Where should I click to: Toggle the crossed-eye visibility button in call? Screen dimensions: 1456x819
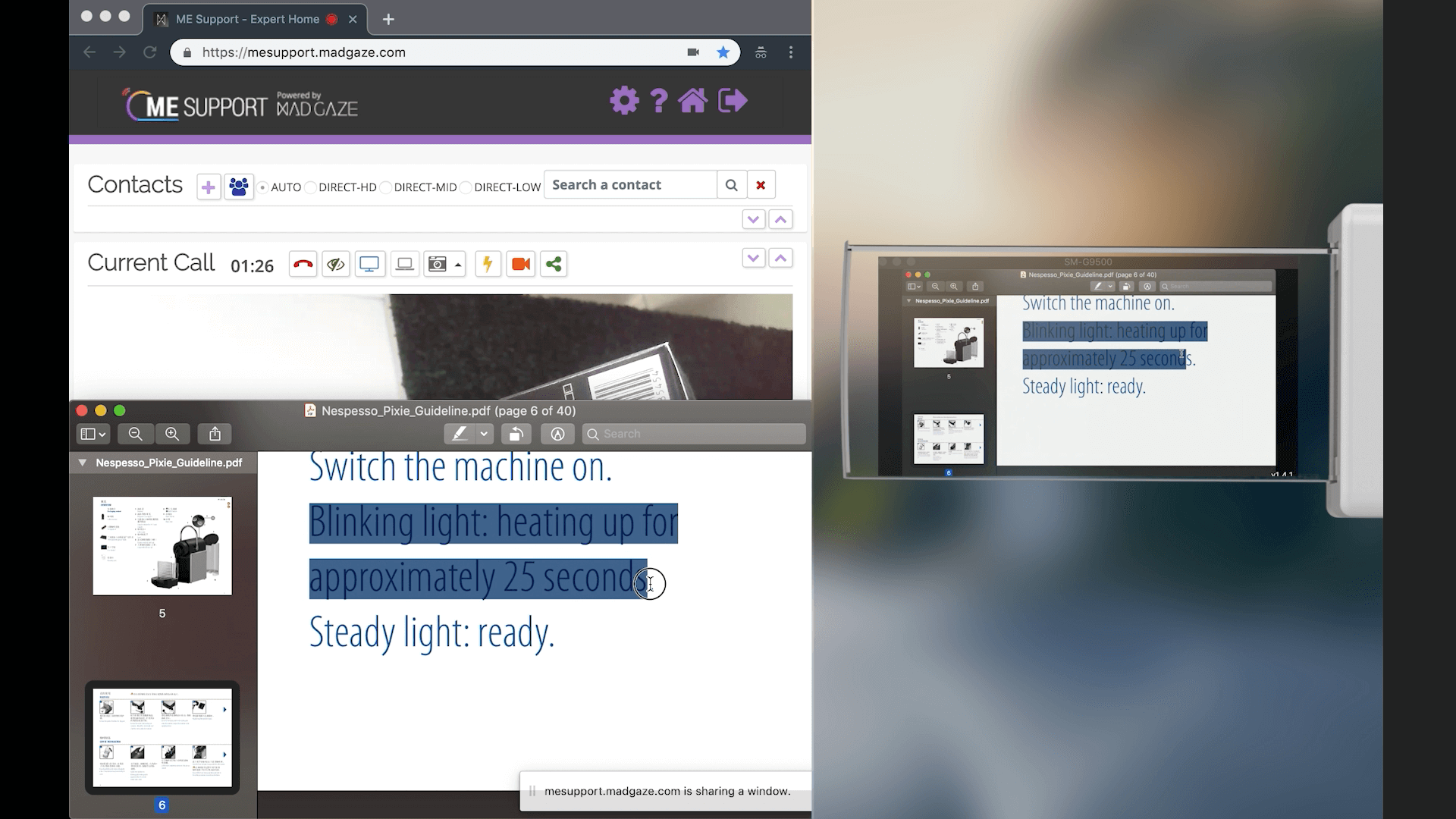336,264
